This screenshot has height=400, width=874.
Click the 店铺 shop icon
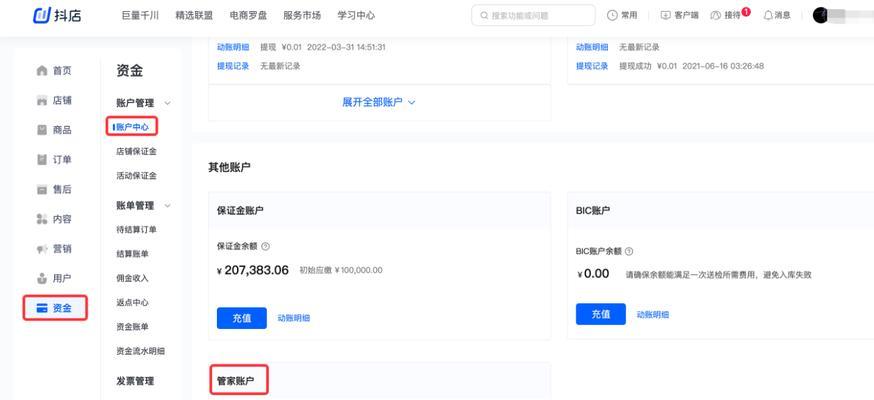pos(41,101)
